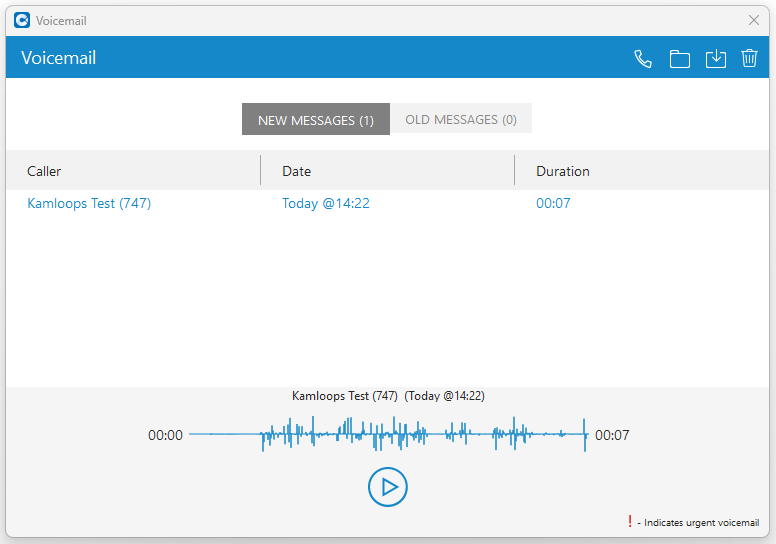Screen dimensions: 776x544
Task: Play the selected voicemail message
Action: click(388, 487)
